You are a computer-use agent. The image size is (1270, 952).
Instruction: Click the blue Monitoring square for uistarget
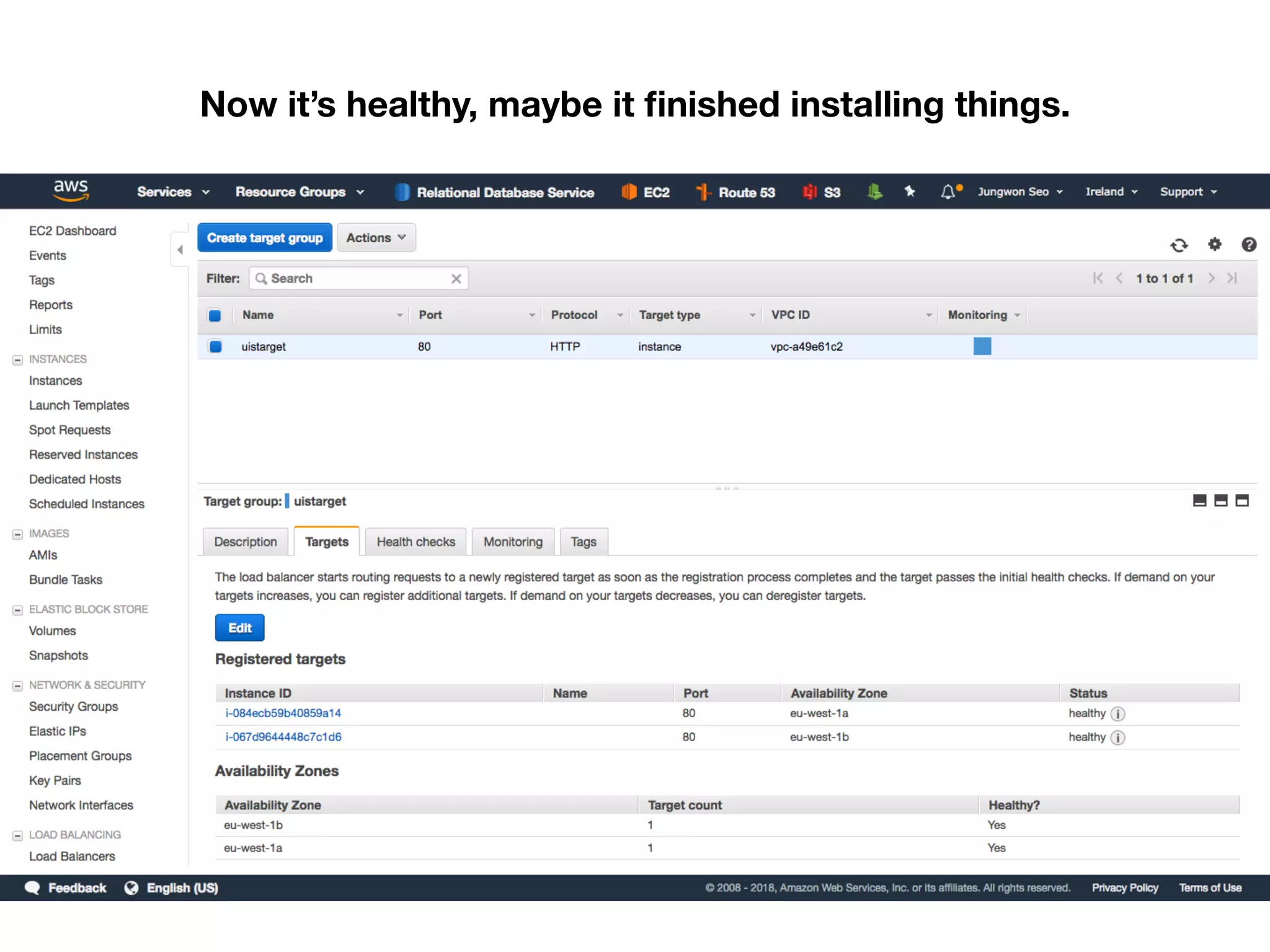point(982,346)
